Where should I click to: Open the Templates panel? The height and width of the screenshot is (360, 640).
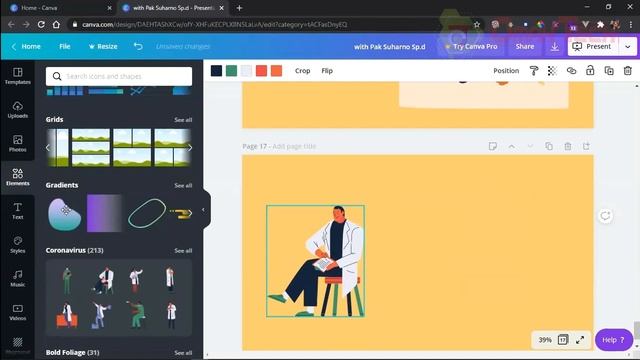(x=18, y=76)
